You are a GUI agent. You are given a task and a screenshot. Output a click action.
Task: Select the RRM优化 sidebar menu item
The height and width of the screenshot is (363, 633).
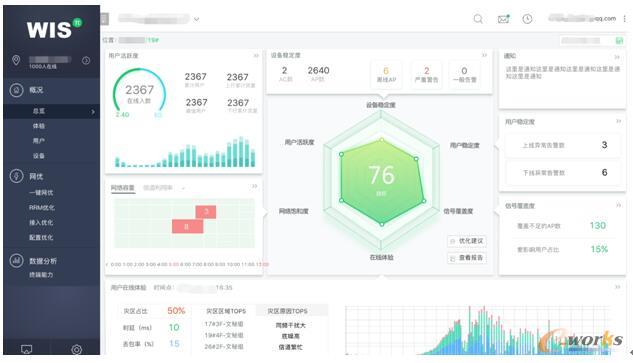42,207
